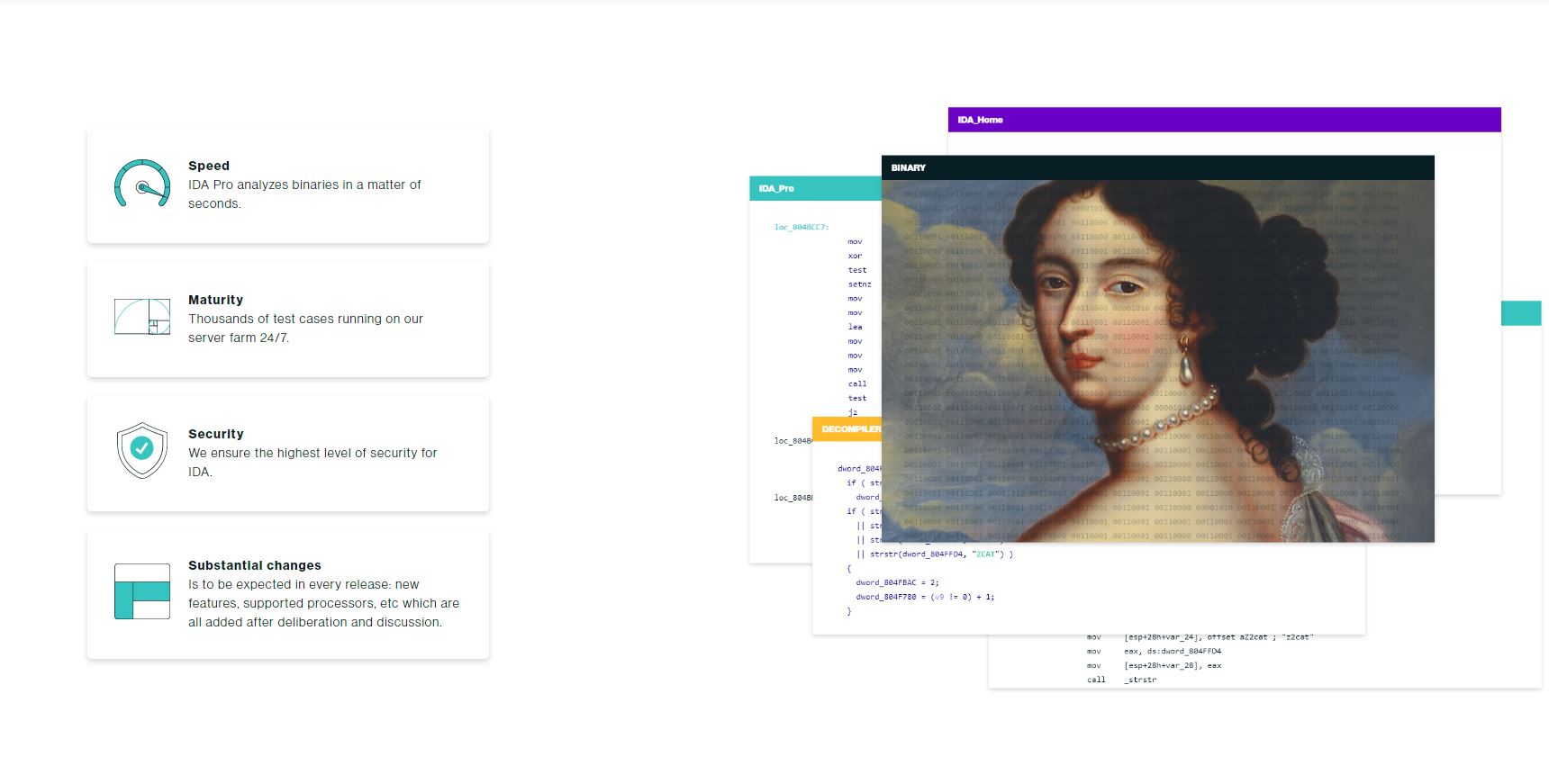
Task: Click the dark BINARY title bar
Action: click(x=1157, y=167)
